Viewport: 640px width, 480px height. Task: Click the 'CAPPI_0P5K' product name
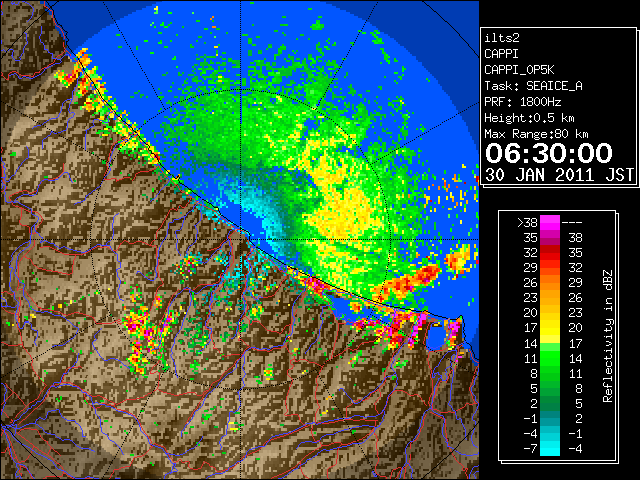tap(519, 70)
